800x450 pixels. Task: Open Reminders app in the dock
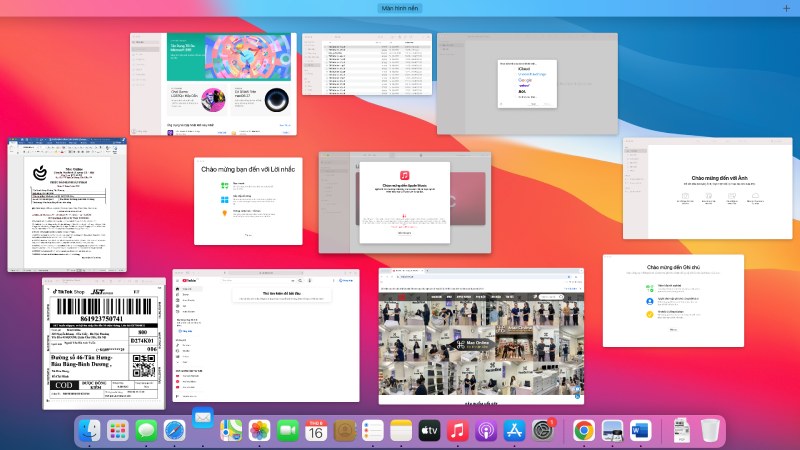point(372,431)
